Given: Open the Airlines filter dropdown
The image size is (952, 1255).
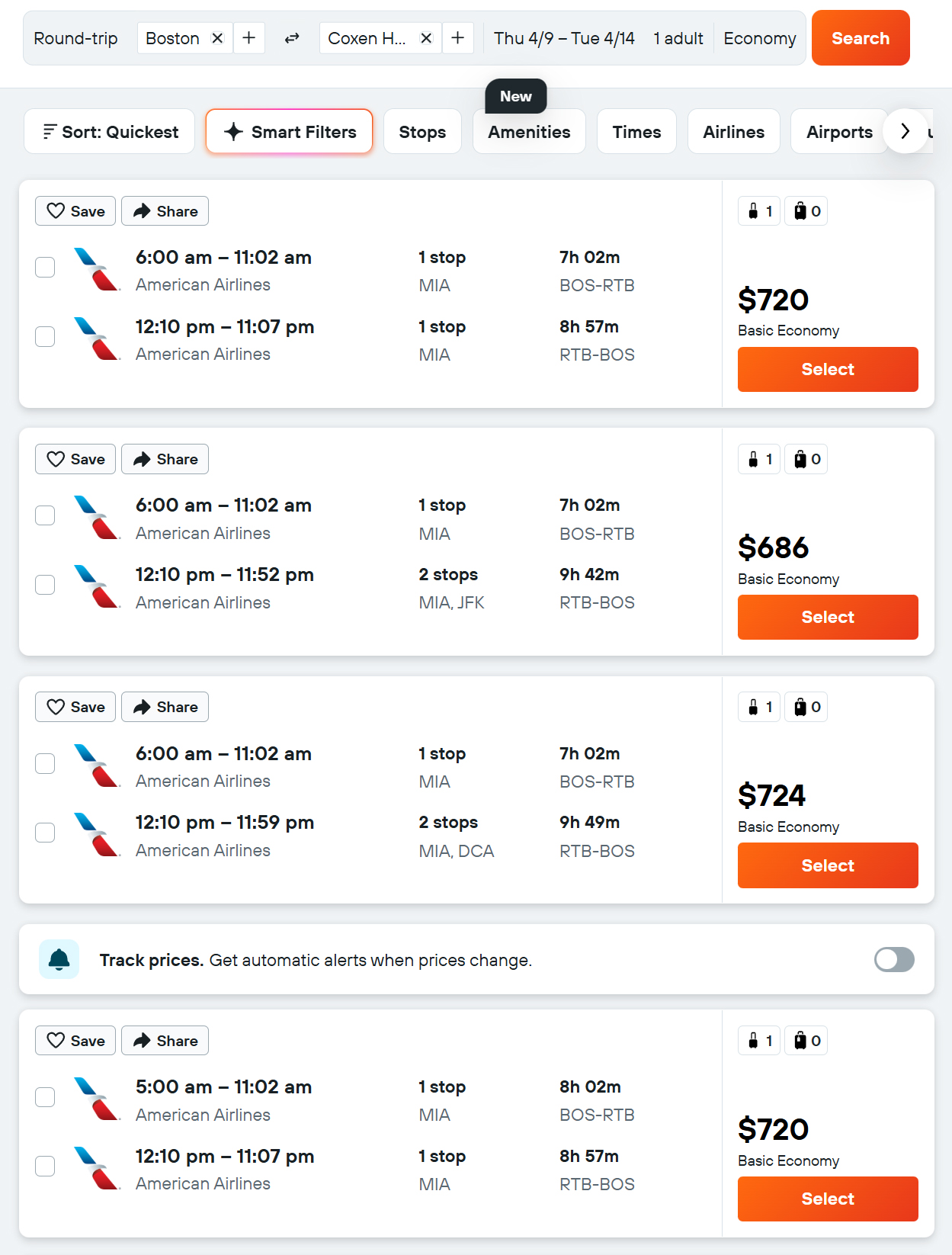Looking at the screenshot, I should pos(733,132).
